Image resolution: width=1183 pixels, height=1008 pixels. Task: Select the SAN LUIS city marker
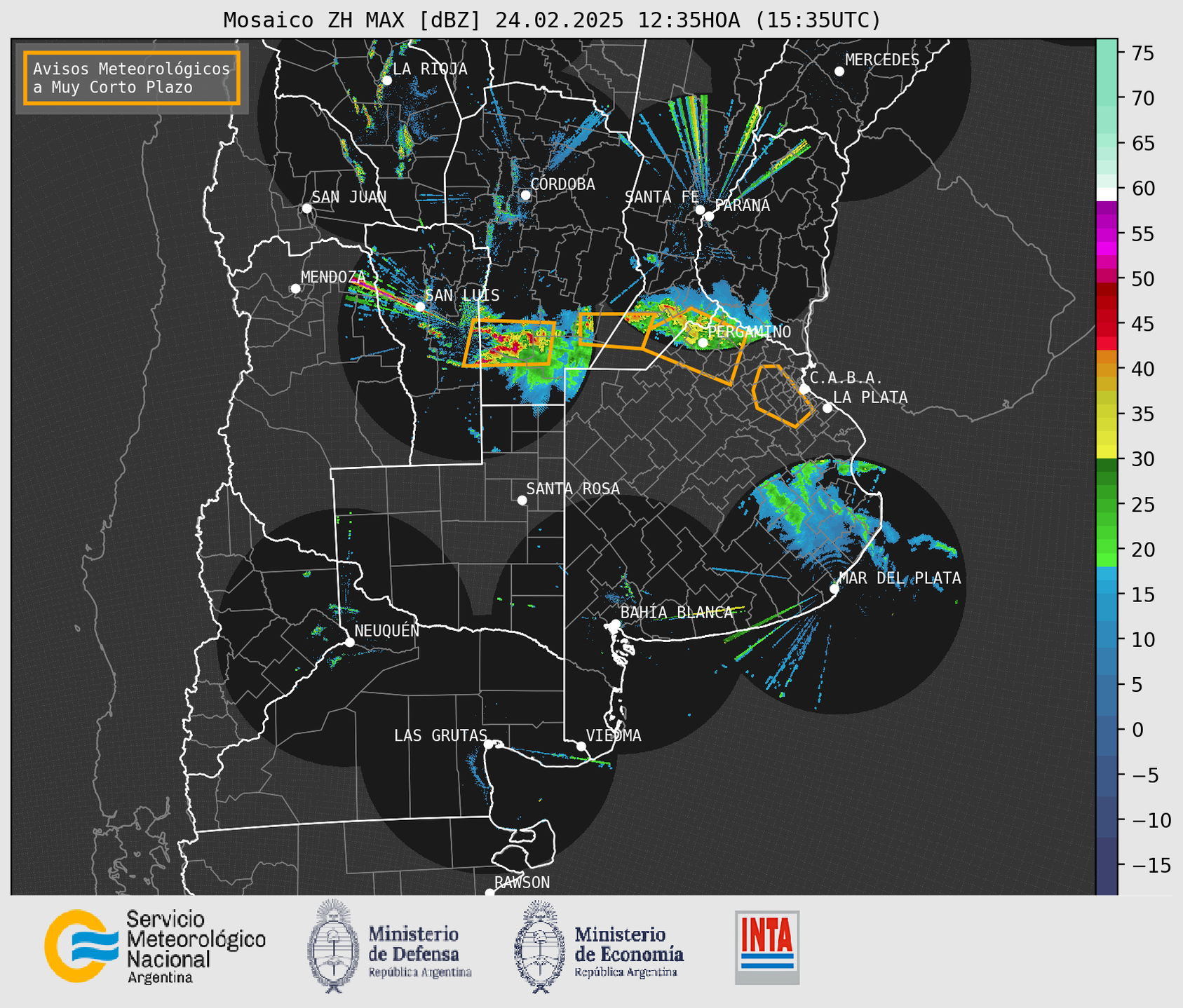420,306
